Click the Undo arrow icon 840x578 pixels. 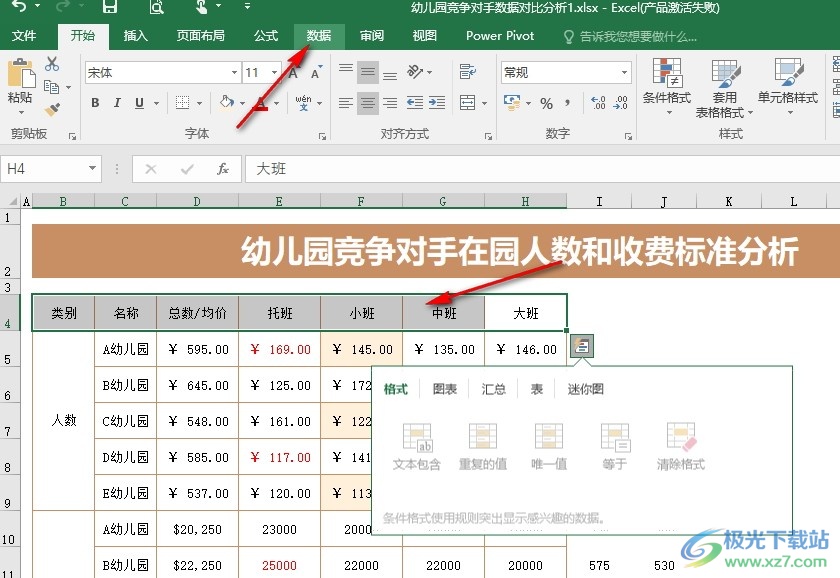(x=19, y=8)
